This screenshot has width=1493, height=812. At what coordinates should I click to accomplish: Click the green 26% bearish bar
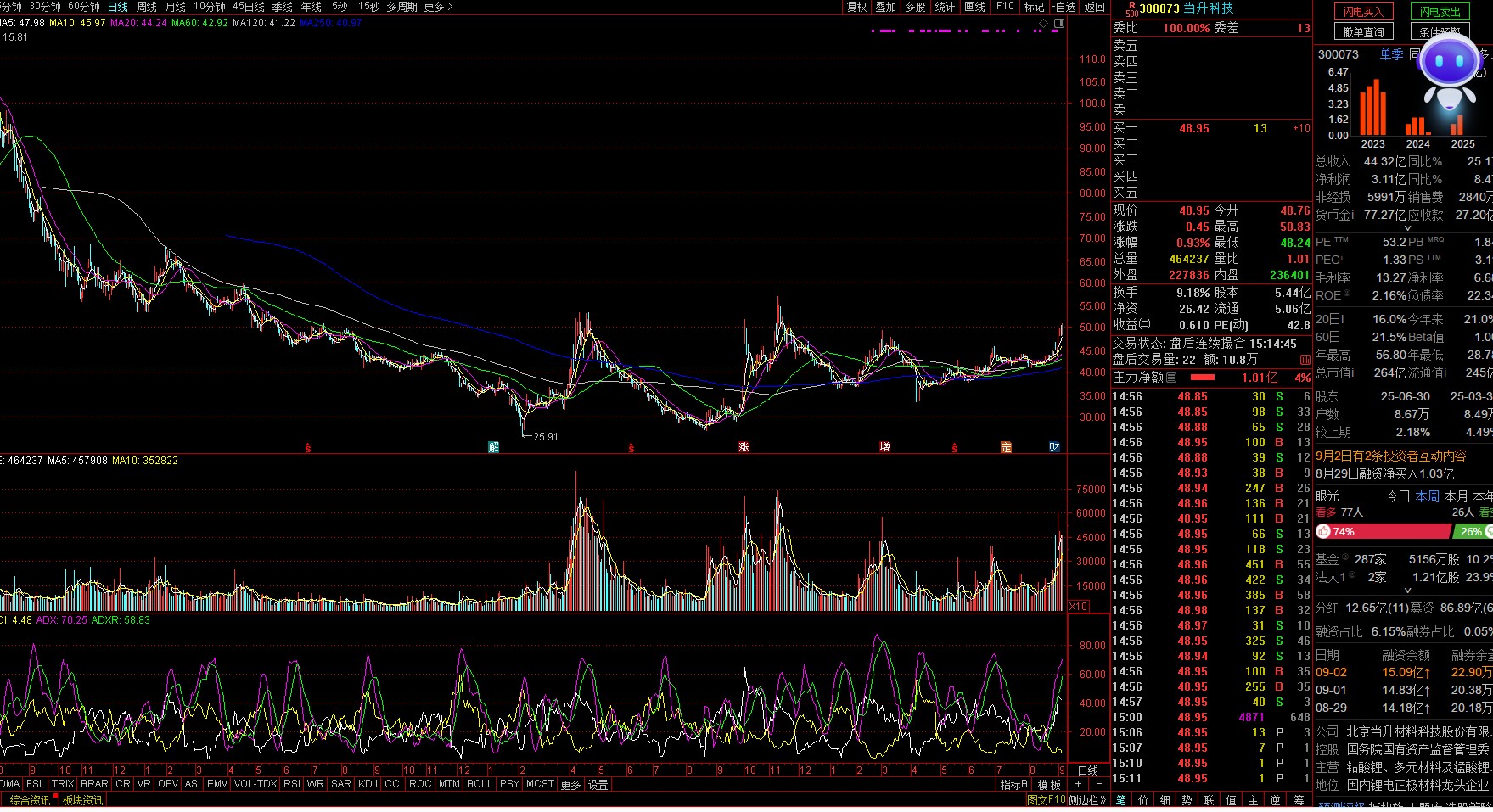[1473, 531]
